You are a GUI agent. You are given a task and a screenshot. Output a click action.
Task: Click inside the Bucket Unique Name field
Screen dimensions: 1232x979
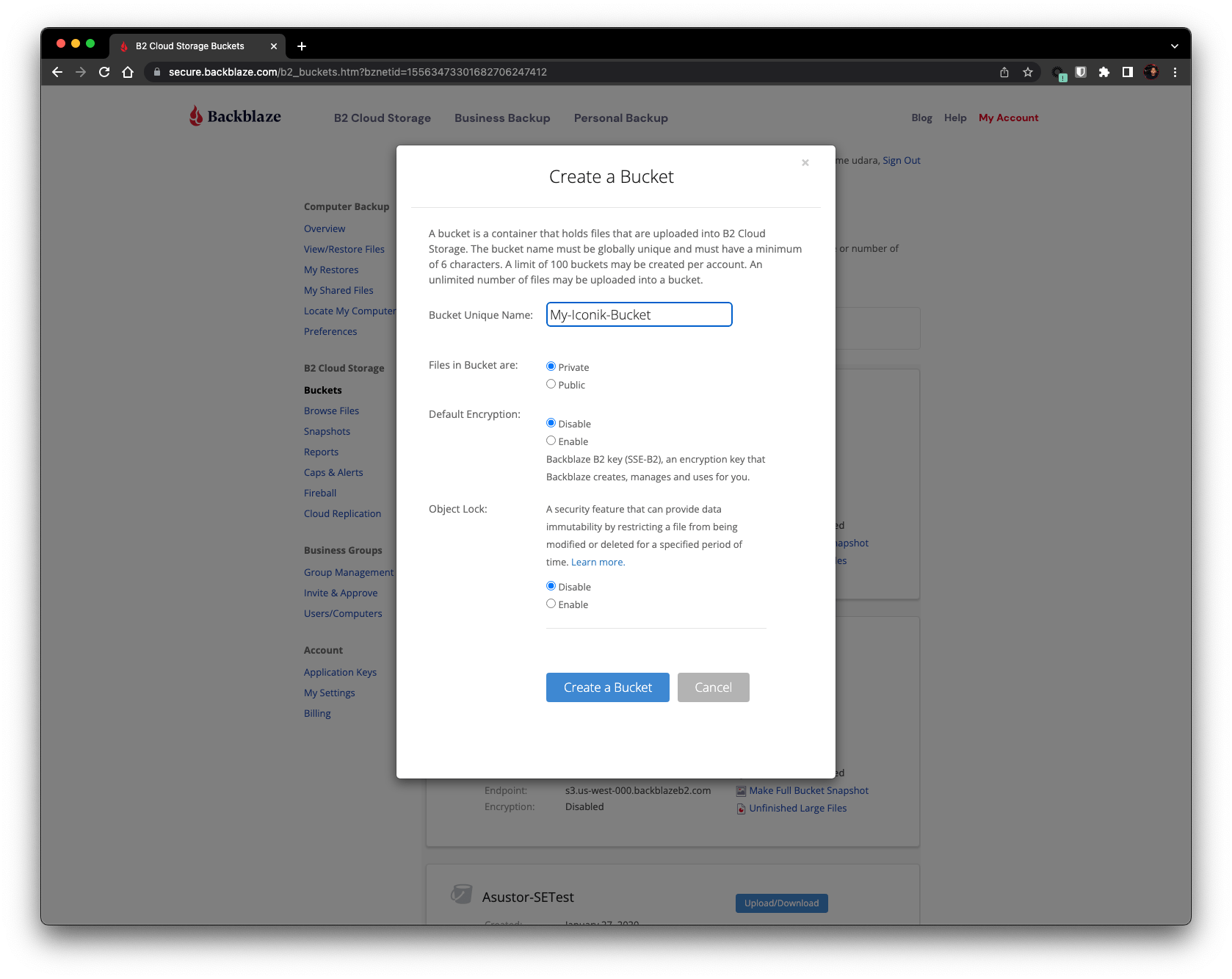coord(637,314)
